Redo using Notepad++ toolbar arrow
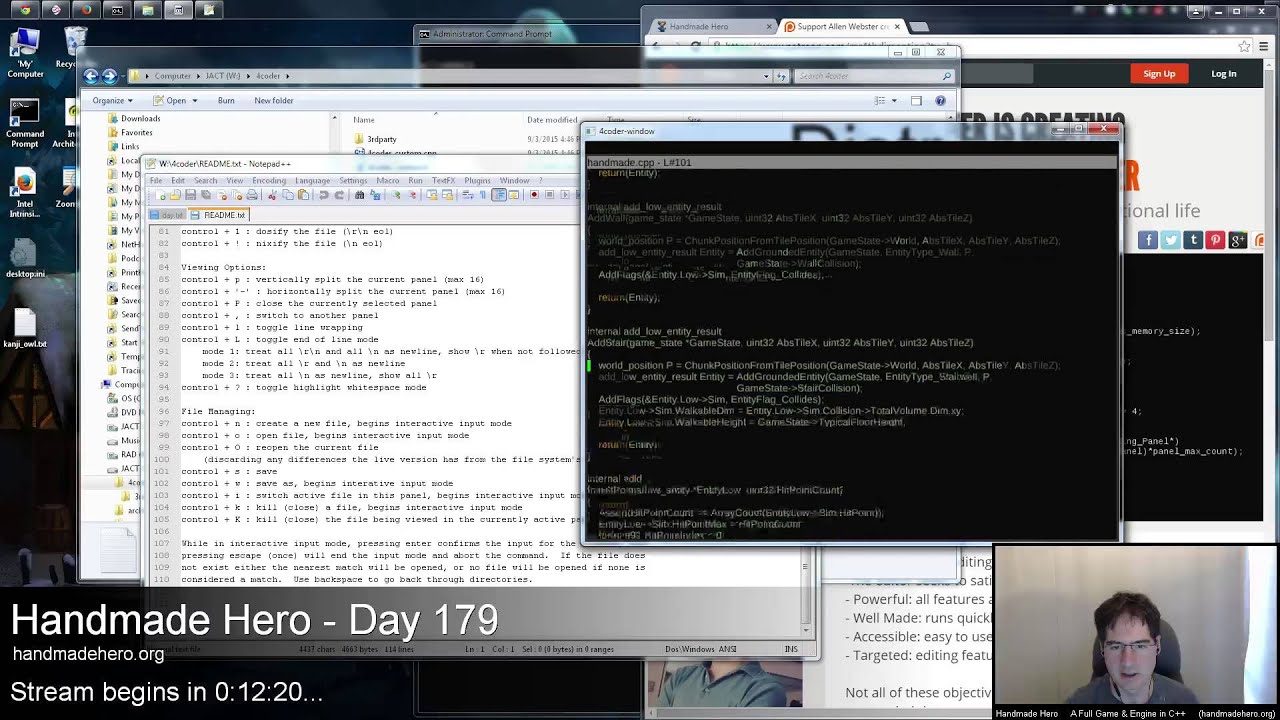 [339, 195]
